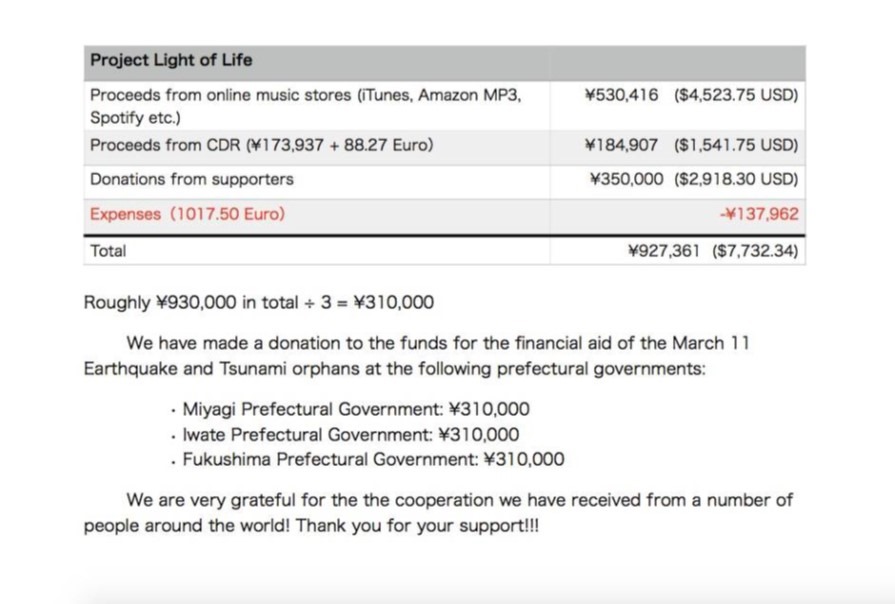Click the "We are very grateful" sentence
The width and height of the screenshot is (895, 604).
(460, 500)
